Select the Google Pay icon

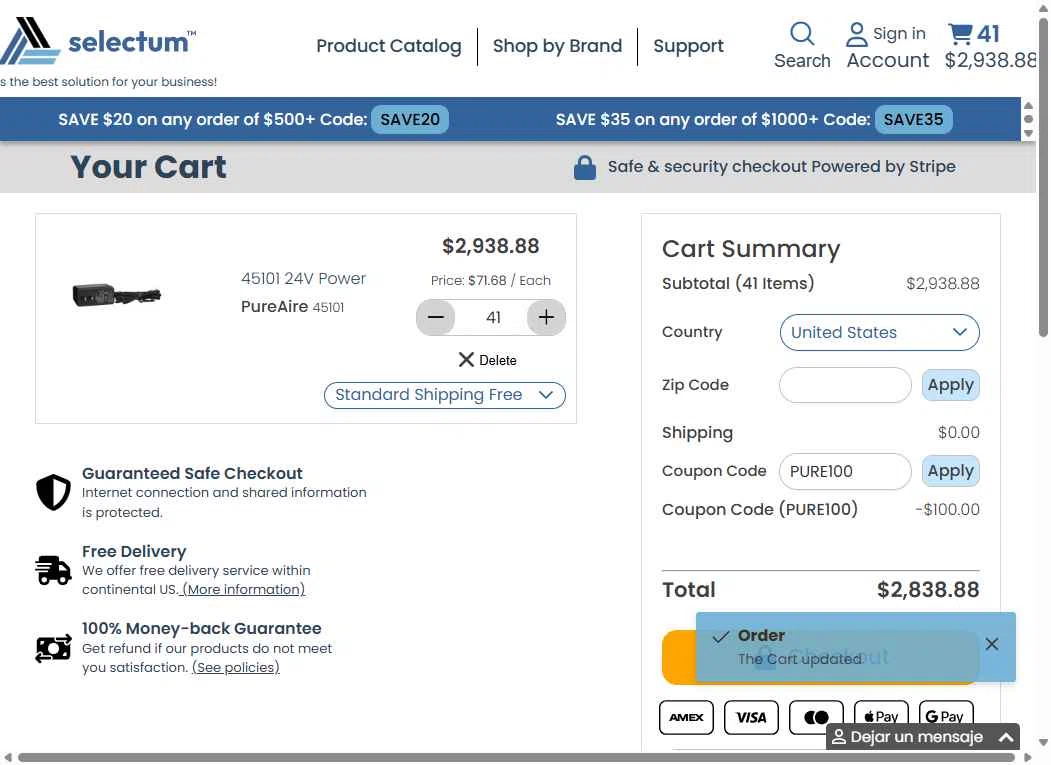[x=945, y=715]
